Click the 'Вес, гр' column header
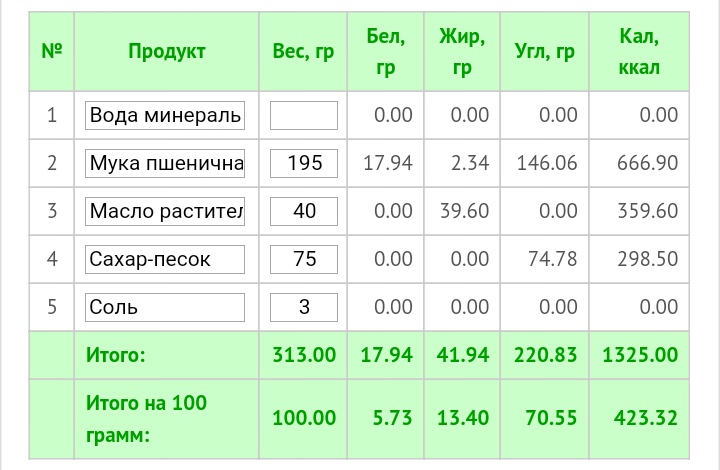This screenshot has width=720, height=470. [x=303, y=52]
